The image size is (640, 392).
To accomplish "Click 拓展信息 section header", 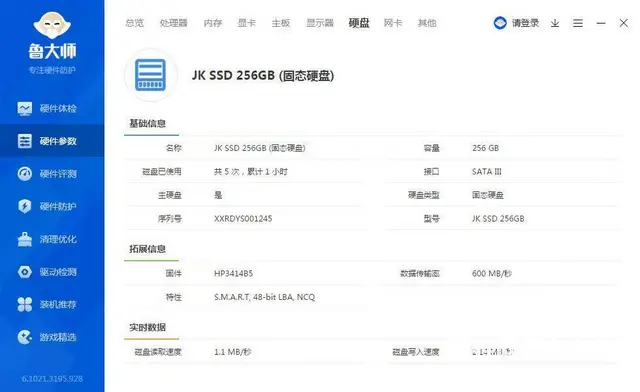I will 147,249.
